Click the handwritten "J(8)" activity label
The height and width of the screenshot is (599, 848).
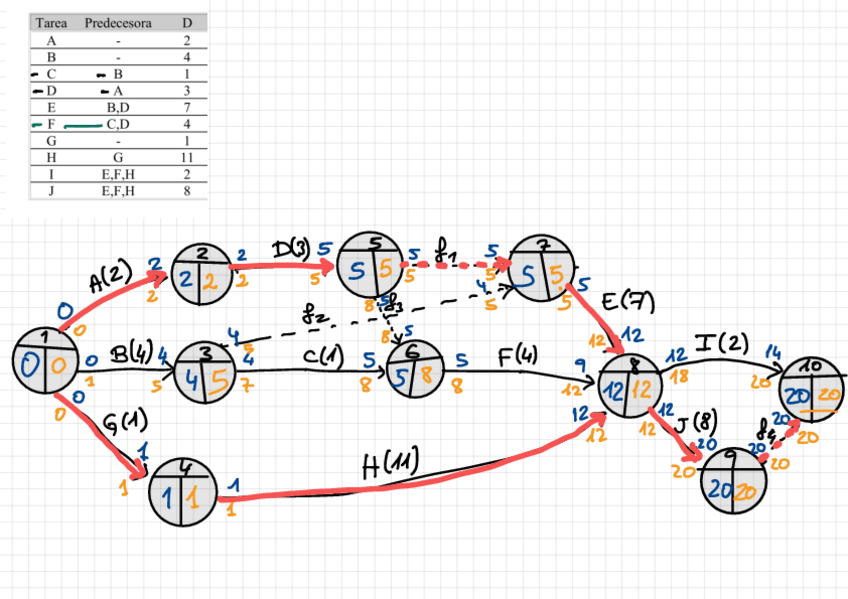697,422
